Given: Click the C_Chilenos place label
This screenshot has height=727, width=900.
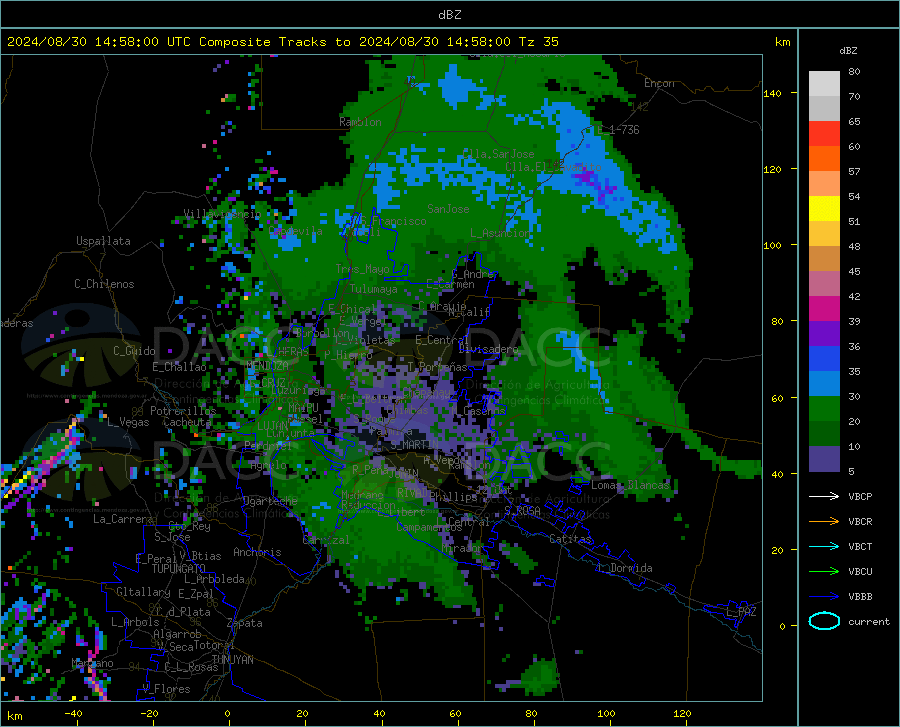Looking at the screenshot, I should 104,284.
